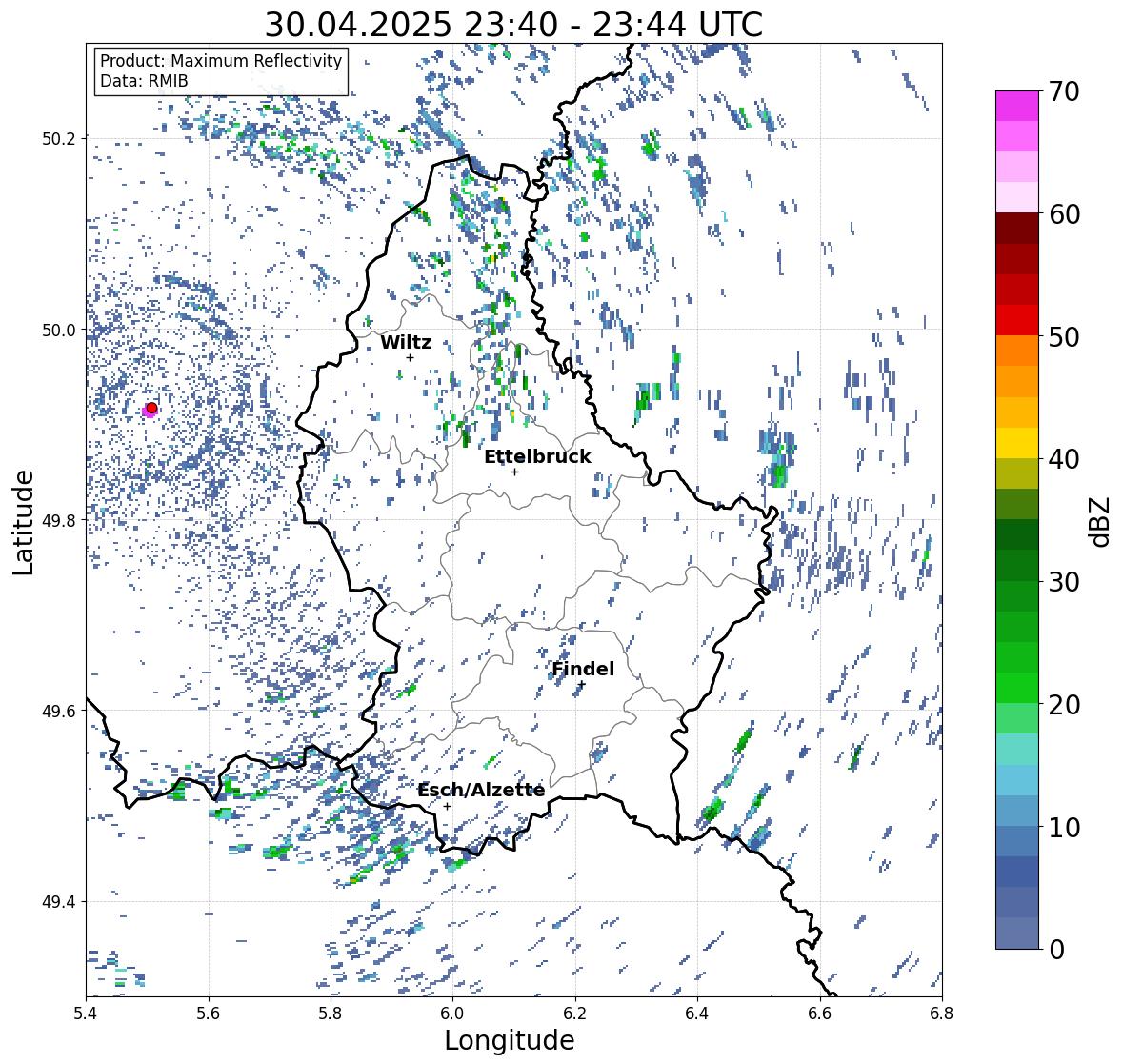Screen dimensions: 1123x1064
Task: Click the Data: RMIB legend line
Action: coord(144,81)
